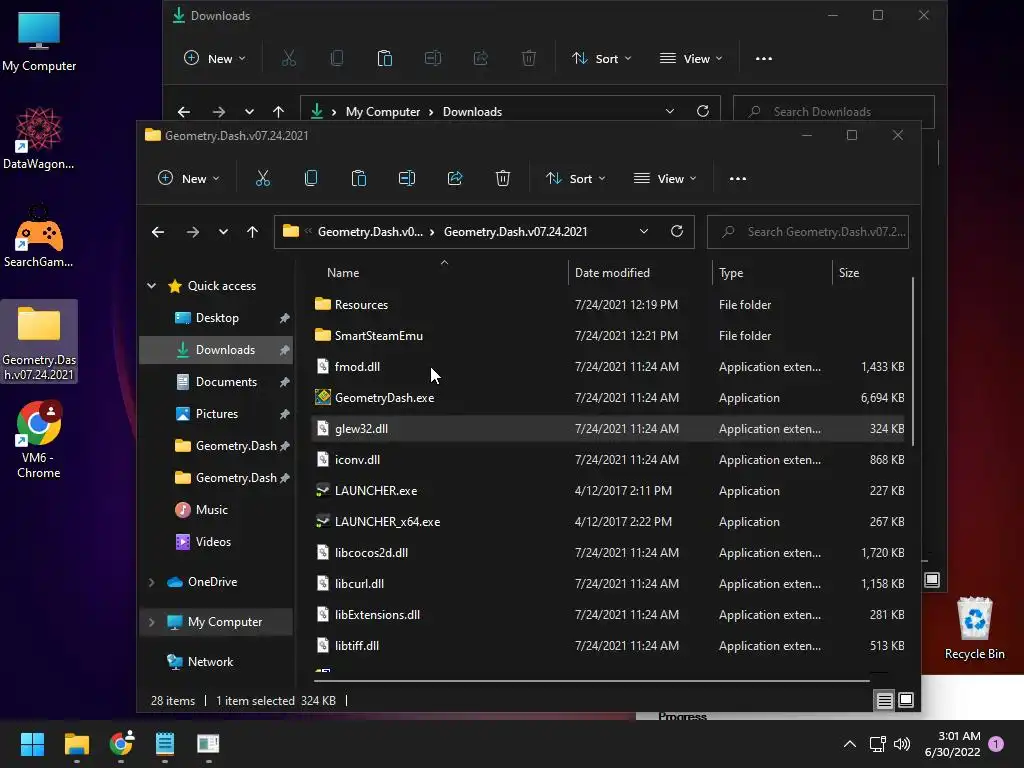
Task: Go up one level in the Downloads window
Action: point(278,112)
